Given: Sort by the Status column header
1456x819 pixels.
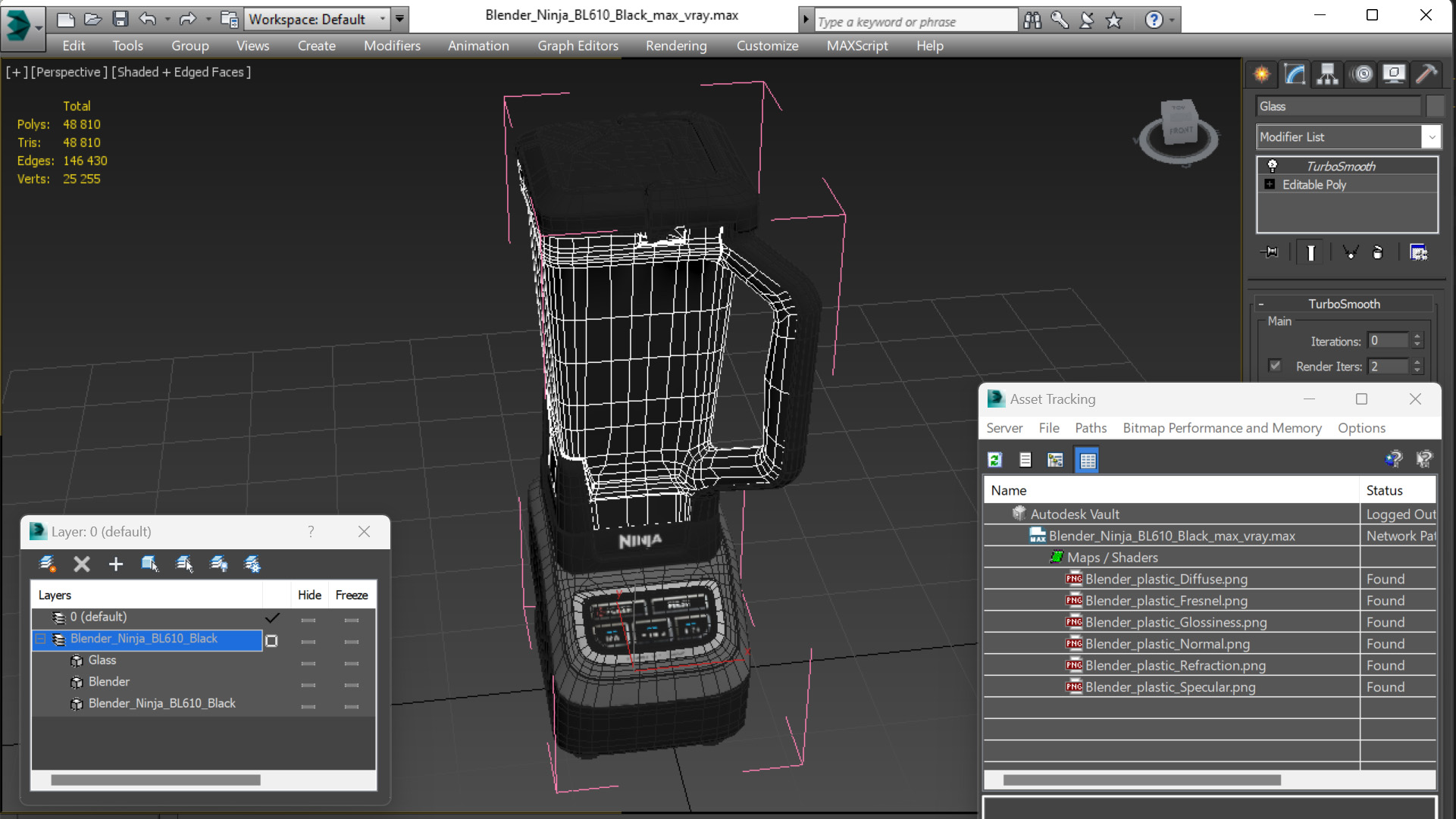Looking at the screenshot, I should 1398,490.
